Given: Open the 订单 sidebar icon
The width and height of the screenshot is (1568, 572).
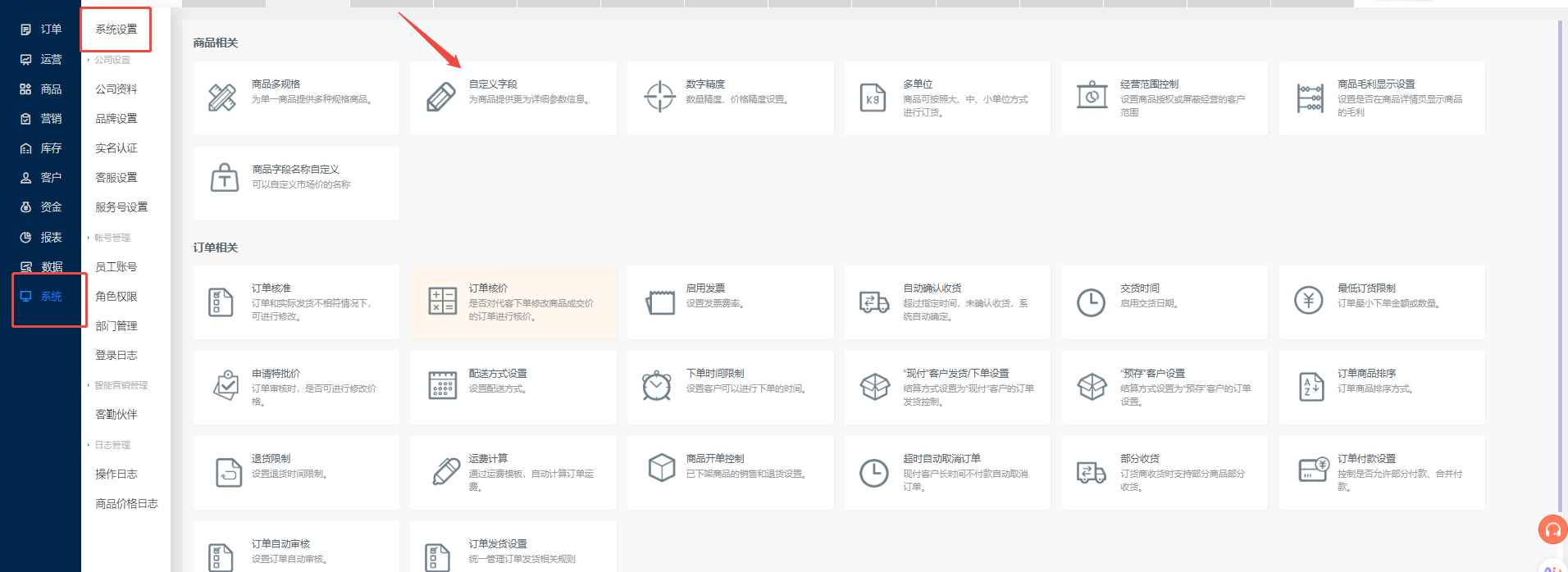Looking at the screenshot, I should coord(25,30).
